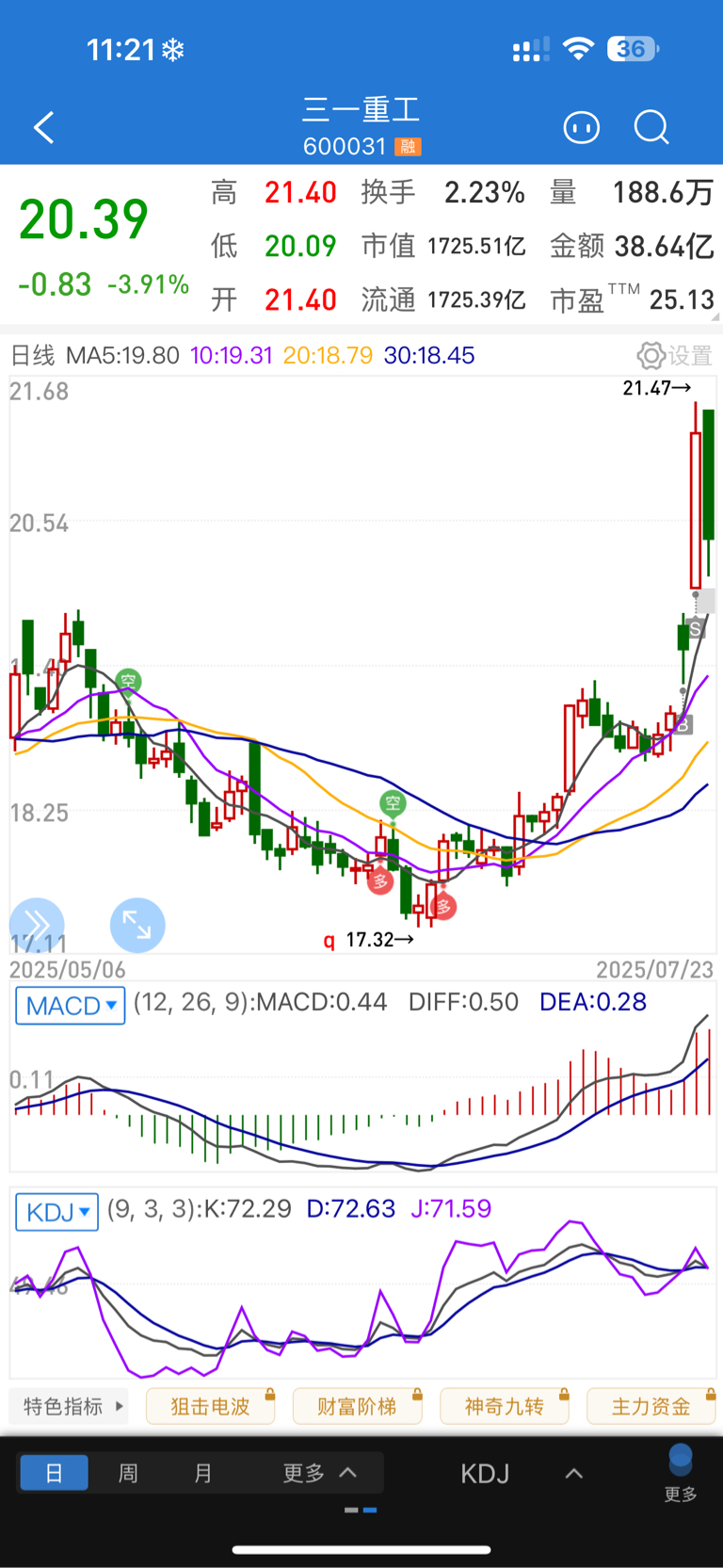This screenshot has height=1568, width=723.
Task: Tap the blue 30:18.45 MA label
Action: tap(429, 355)
